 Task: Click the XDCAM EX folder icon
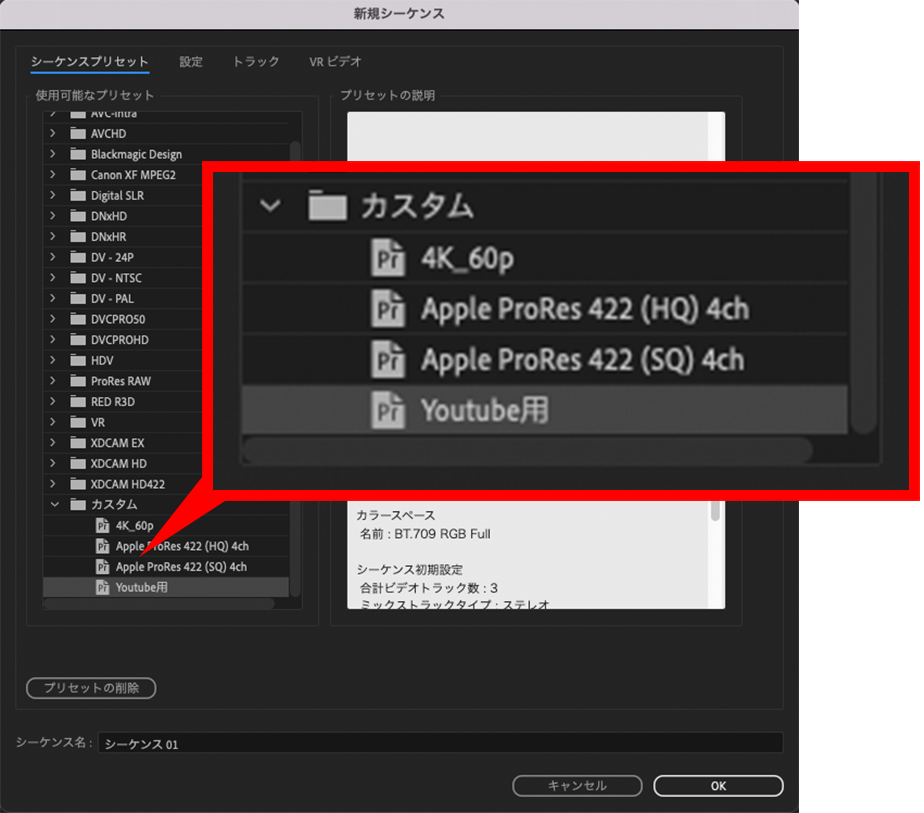coord(78,443)
